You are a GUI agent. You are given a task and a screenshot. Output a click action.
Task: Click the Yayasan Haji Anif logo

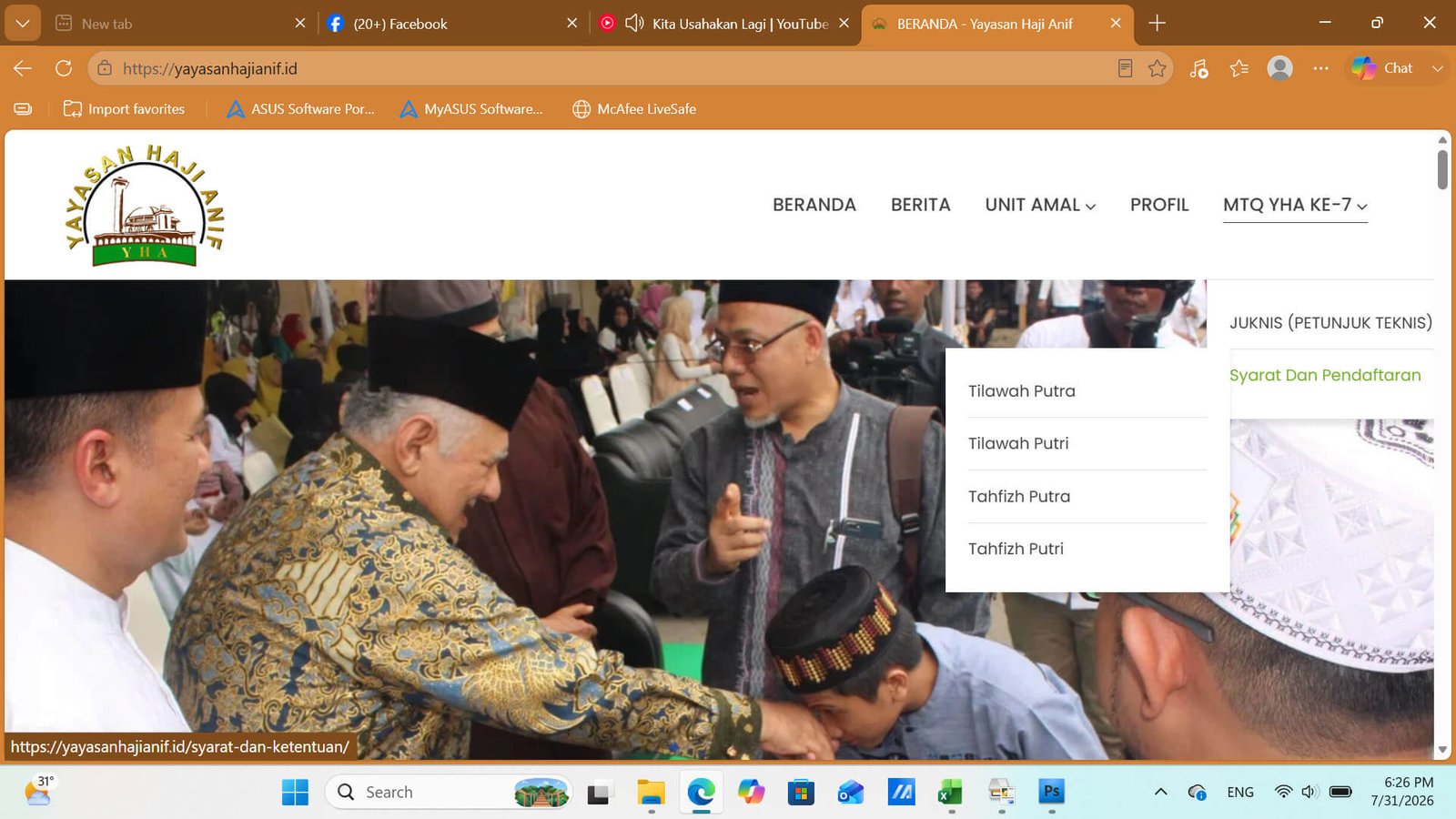(x=145, y=206)
